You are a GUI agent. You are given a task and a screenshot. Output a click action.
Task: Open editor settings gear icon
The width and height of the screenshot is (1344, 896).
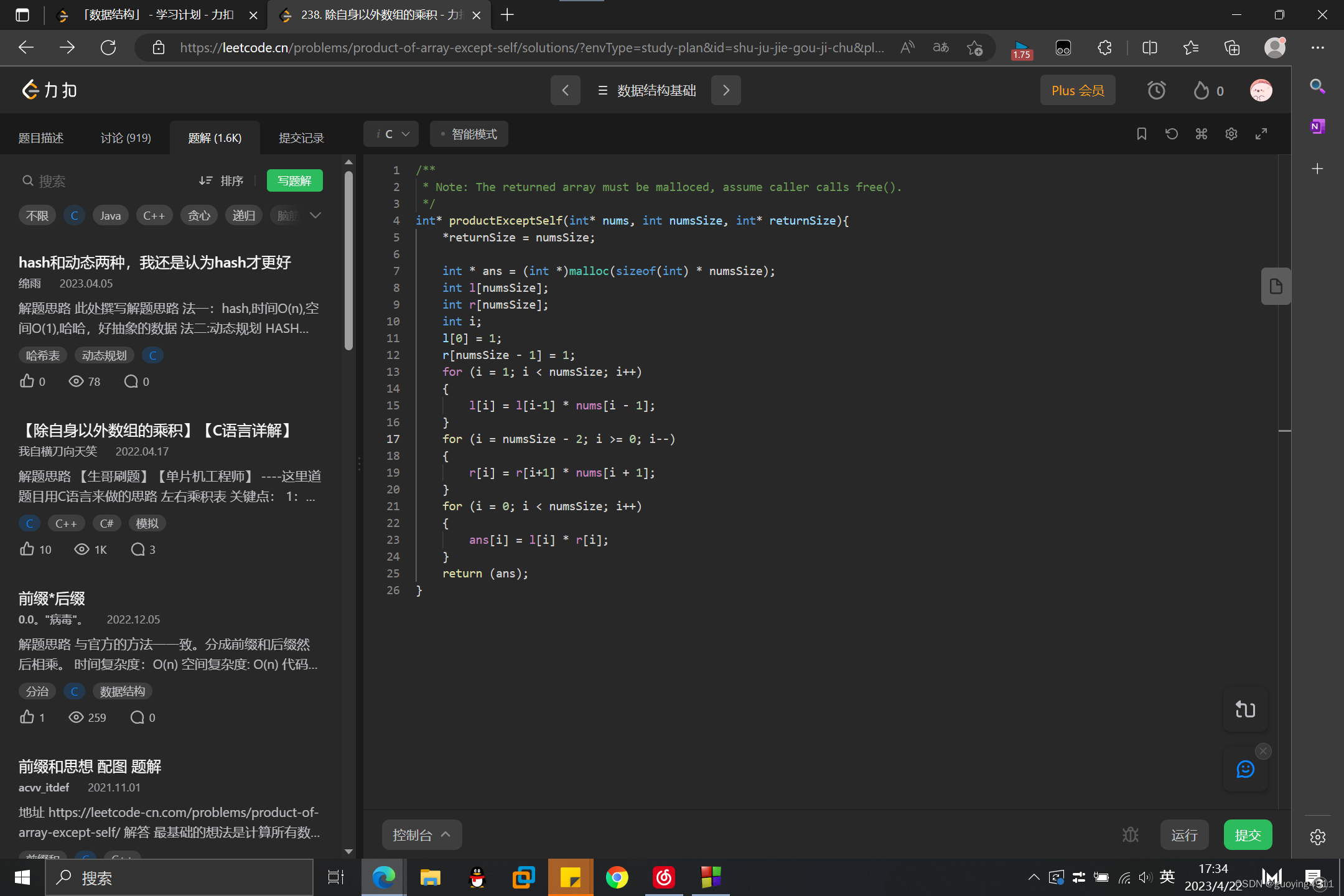point(1231,134)
